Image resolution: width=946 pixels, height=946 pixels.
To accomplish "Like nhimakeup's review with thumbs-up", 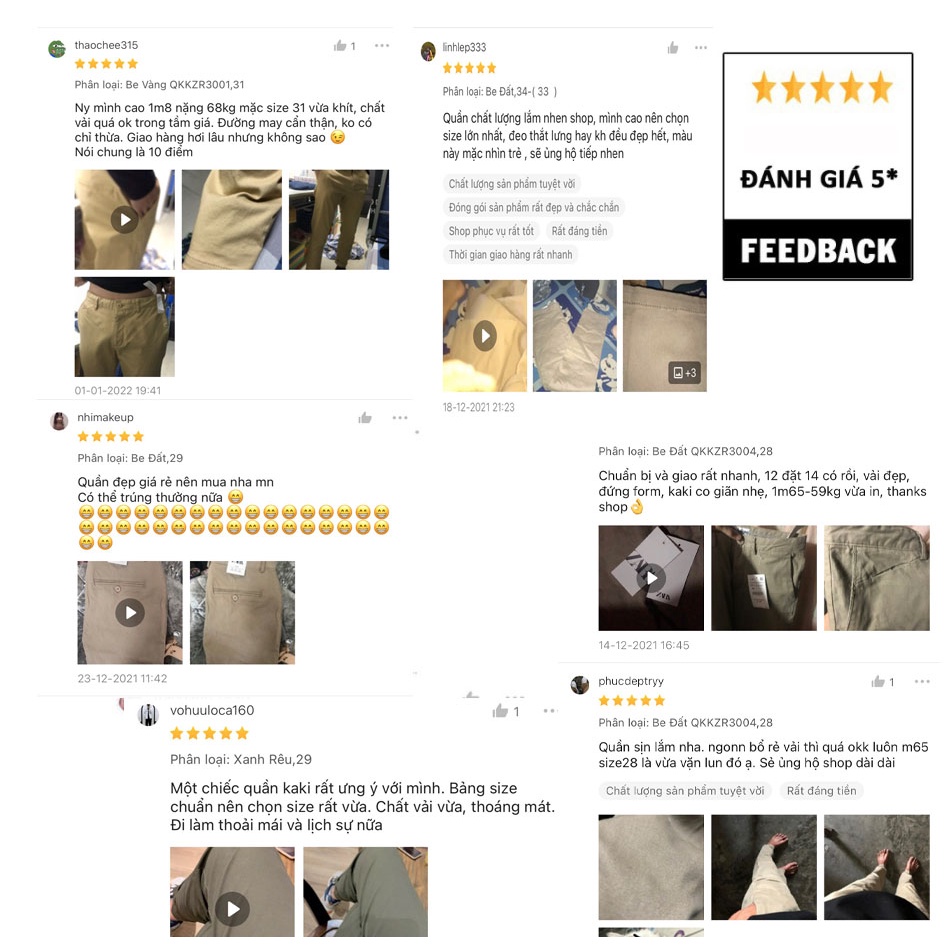I will point(365,417).
